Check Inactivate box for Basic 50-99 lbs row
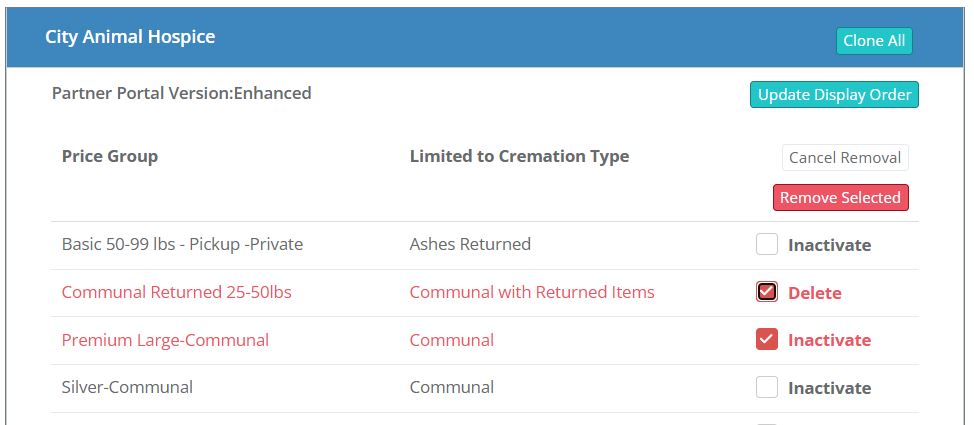This screenshot has height=425, width=974. coord(767,245)
